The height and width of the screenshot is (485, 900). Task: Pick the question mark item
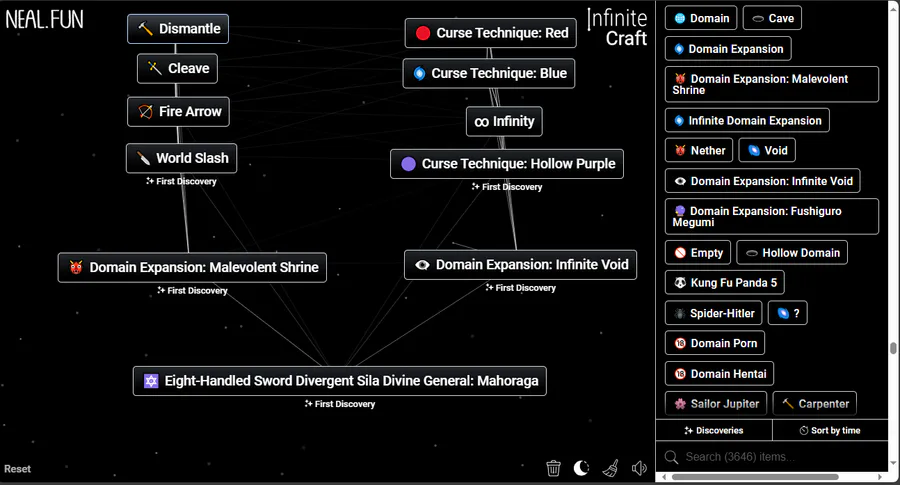coord(788,313)
